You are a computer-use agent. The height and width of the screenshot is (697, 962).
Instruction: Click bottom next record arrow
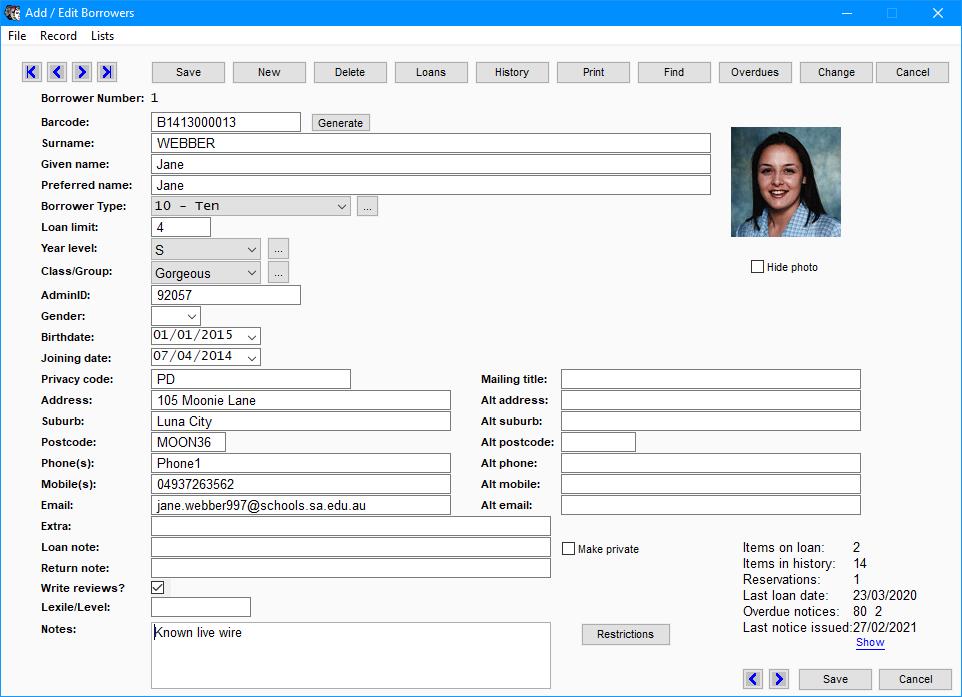778,679
